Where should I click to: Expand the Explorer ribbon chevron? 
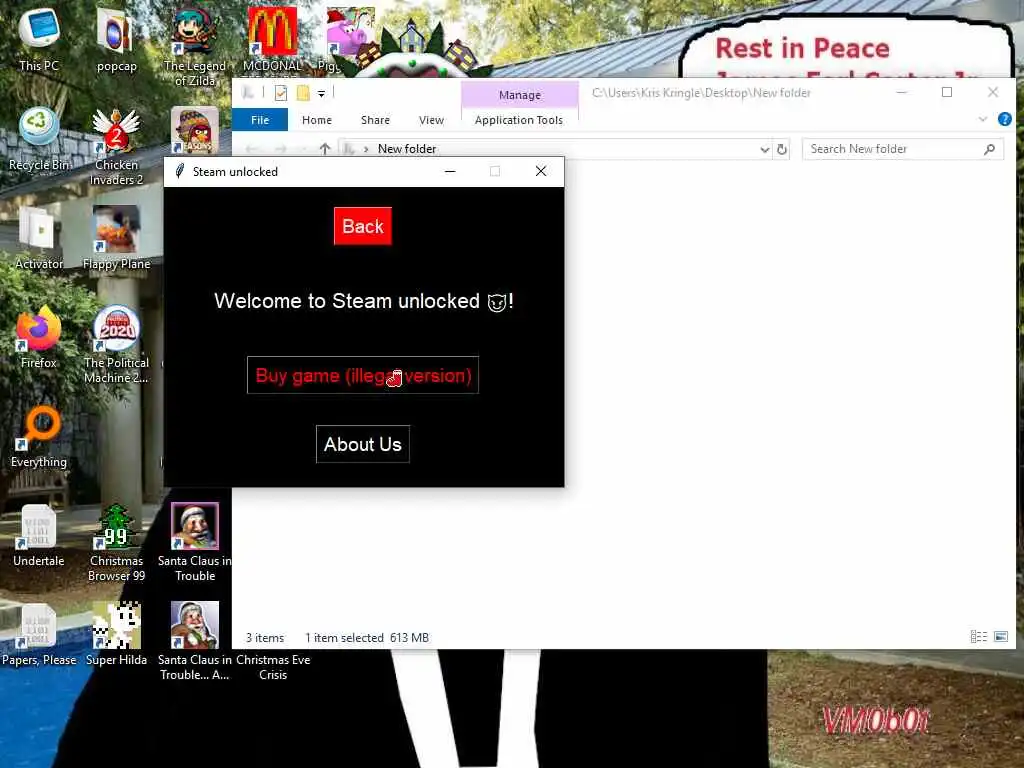[983, 119]
